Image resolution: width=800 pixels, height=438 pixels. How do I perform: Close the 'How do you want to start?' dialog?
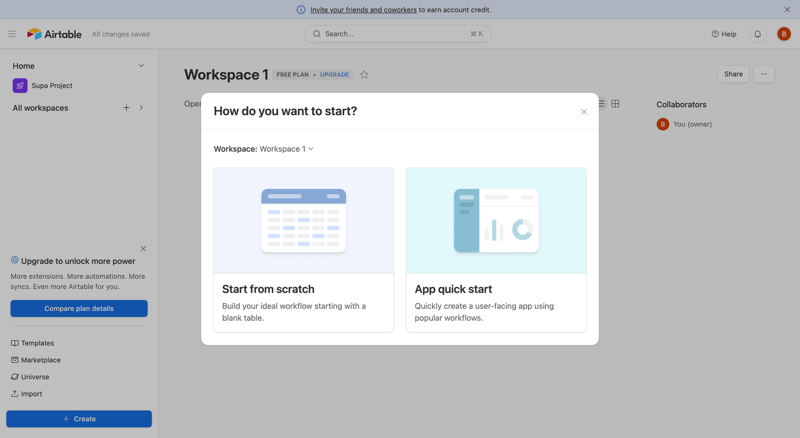tap(584, 112)
